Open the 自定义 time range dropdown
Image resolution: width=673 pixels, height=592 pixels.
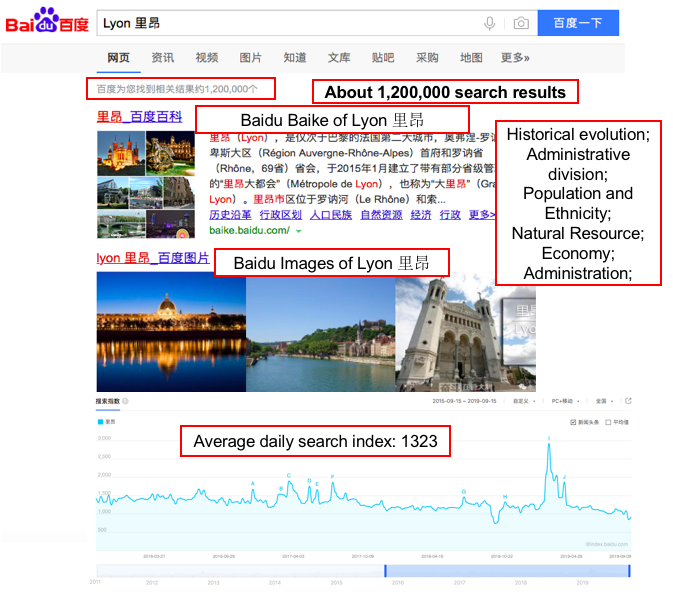coord(524,401)
